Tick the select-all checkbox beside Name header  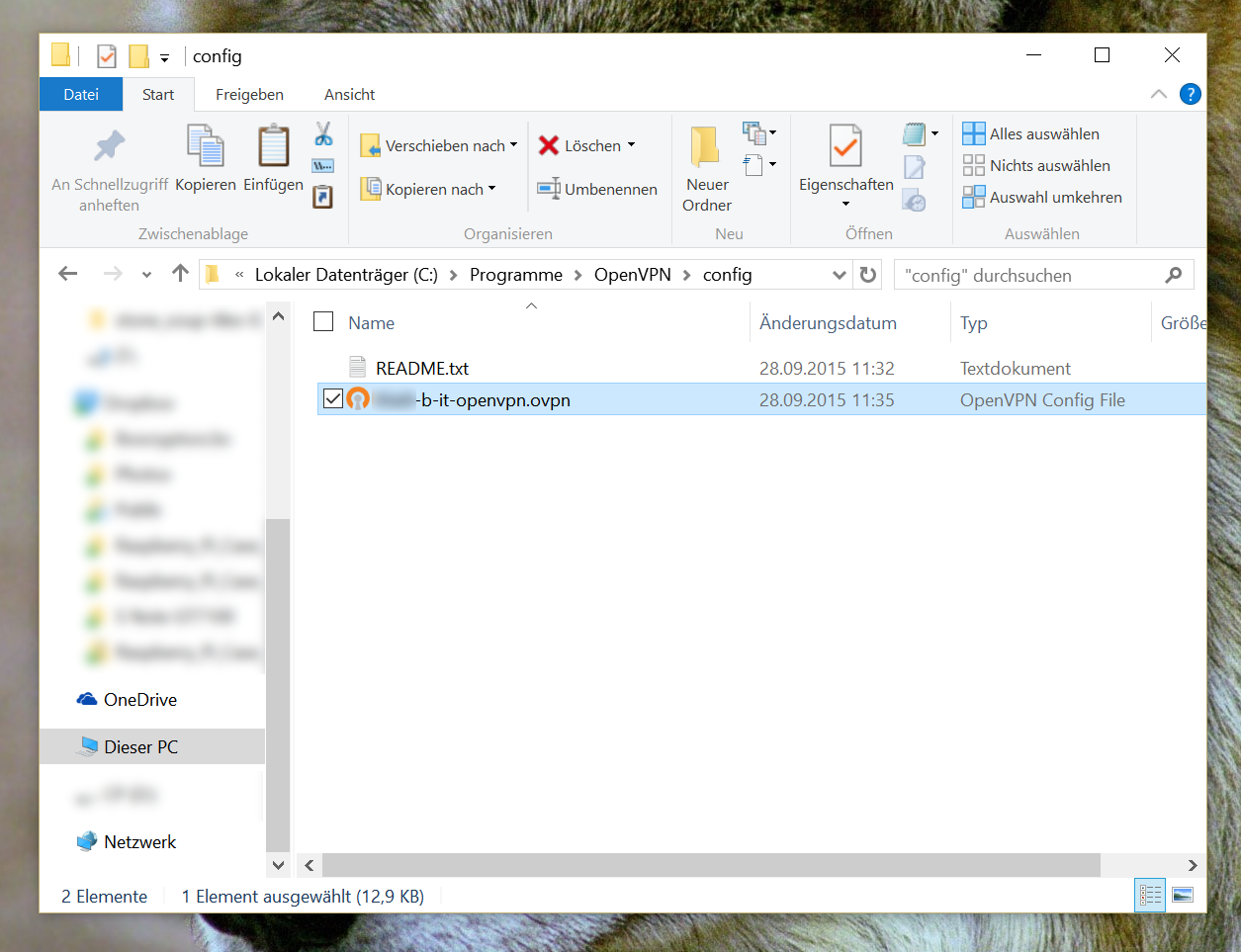323,322
